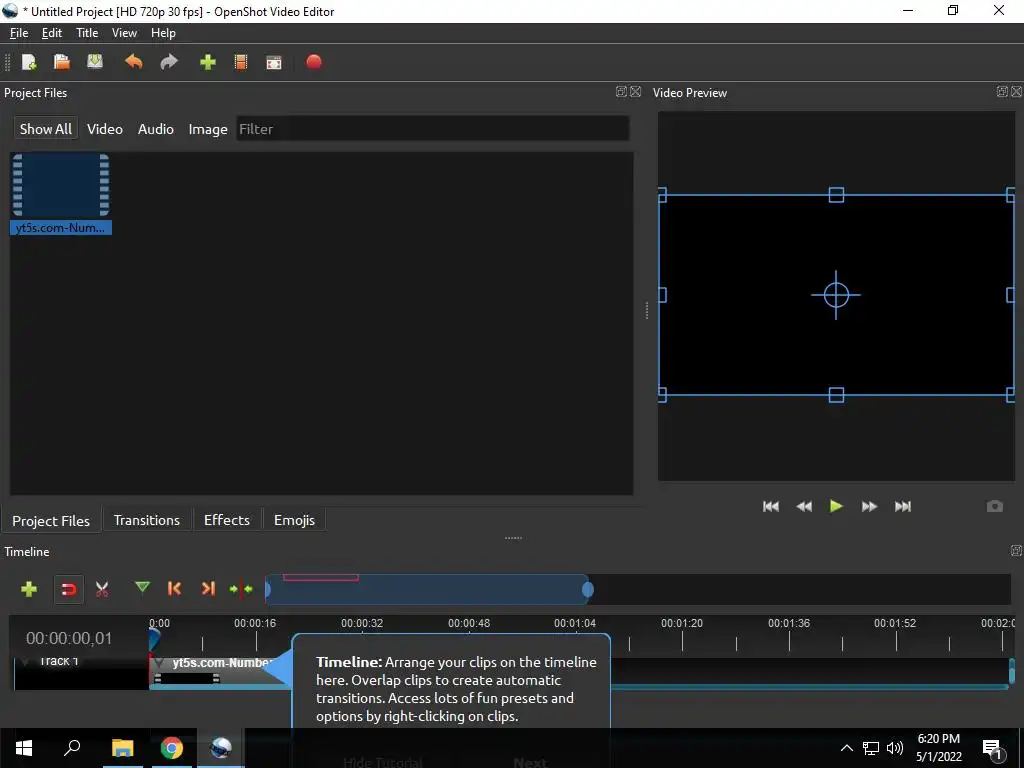
Task: Click top-middle transform handle in preview
Action: 836,195
